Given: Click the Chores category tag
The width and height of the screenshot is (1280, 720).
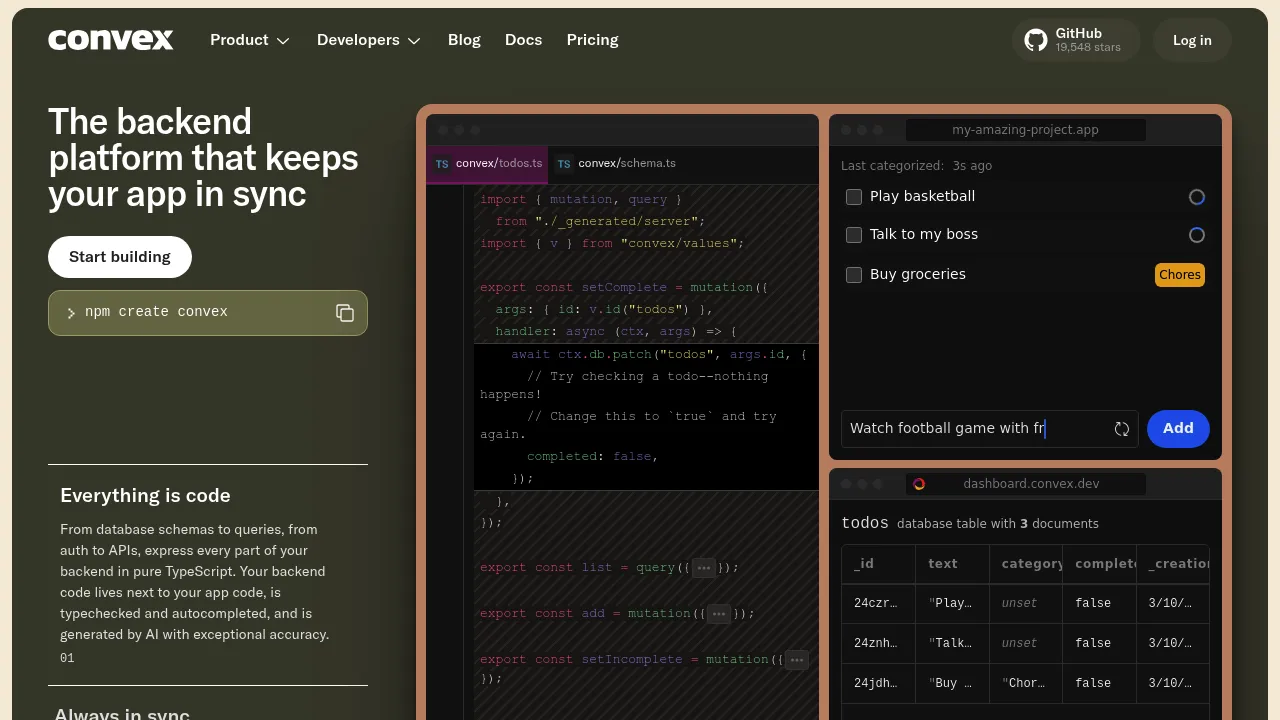Looking at the screenshot, I should 1180,275.
